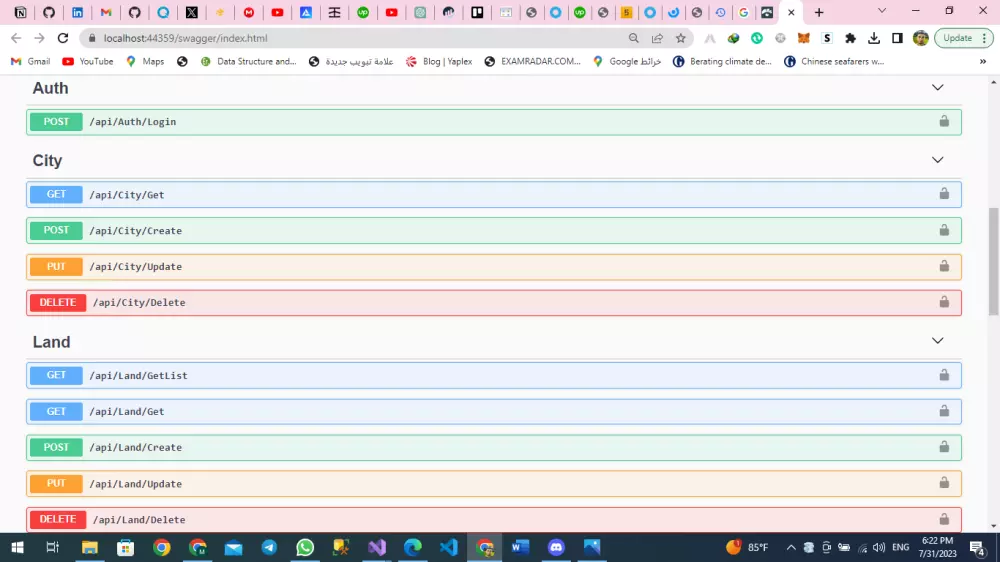Viewport: 1000px width, 562px height.
Task: Click lock icon on POST /api/Land/Create
Action: click(944, 447)
